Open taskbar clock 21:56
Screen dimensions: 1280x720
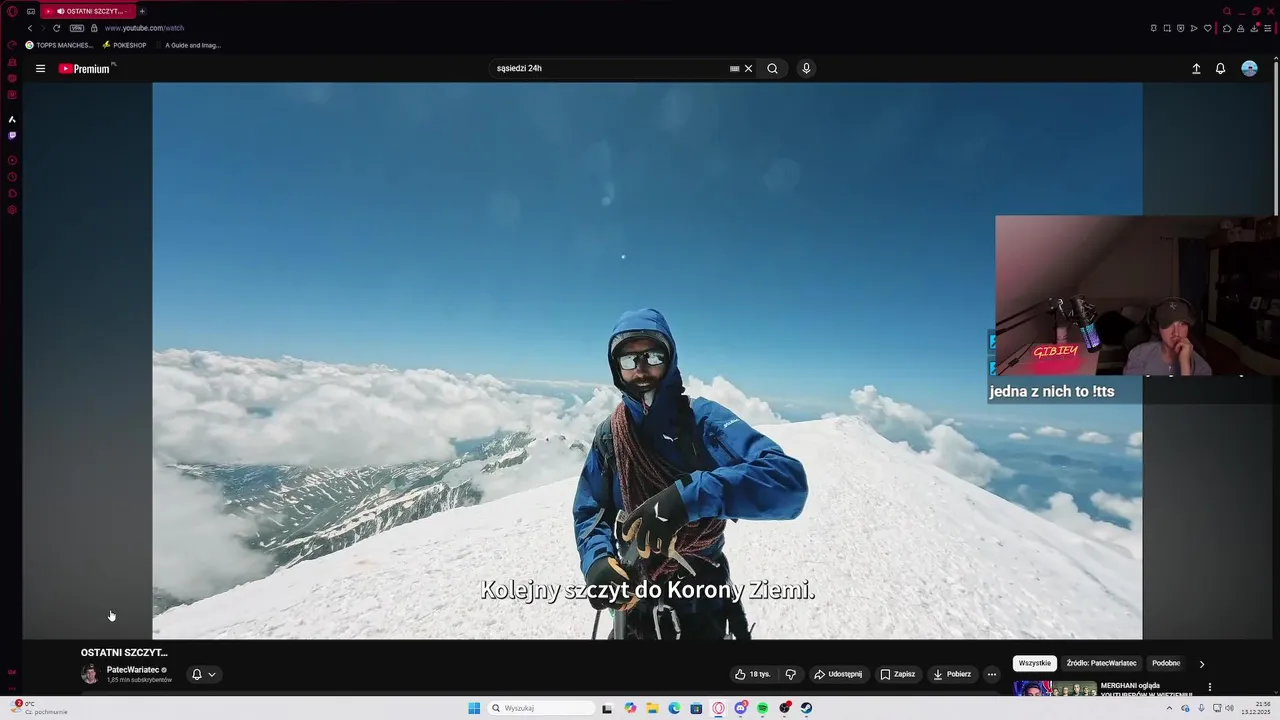coord(1256,708)
